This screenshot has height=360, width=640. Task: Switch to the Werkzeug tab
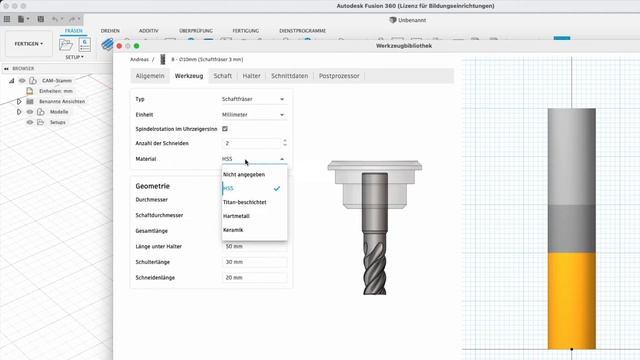click(189, 76)
